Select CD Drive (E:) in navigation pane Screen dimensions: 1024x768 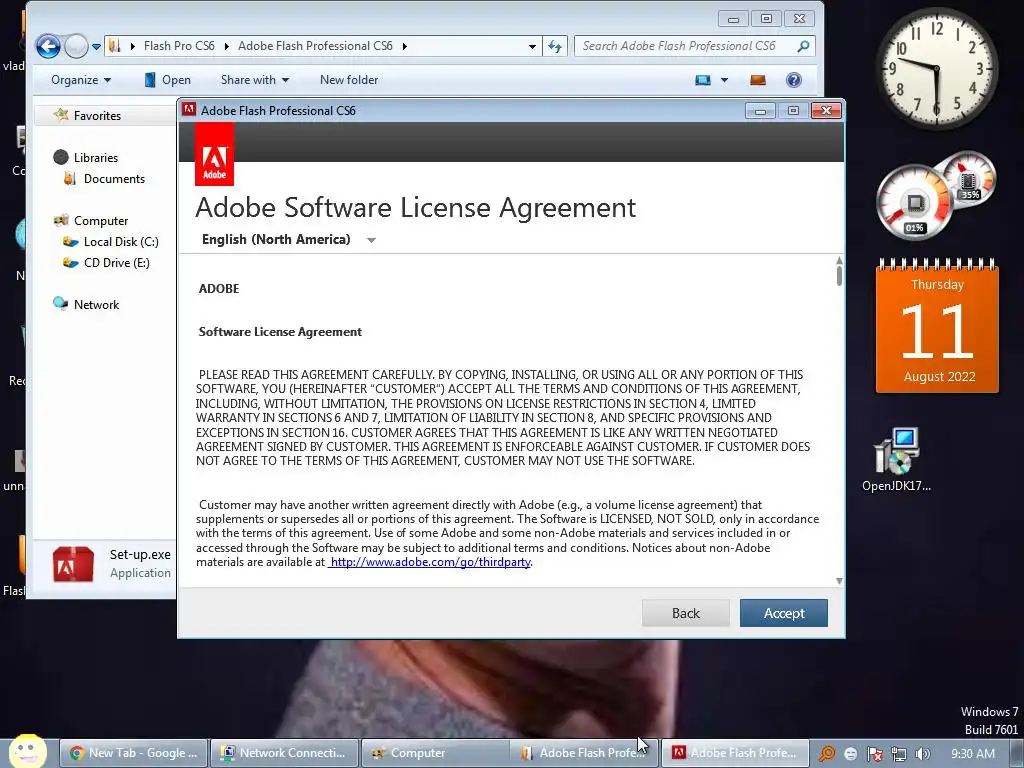click(116, 263)
